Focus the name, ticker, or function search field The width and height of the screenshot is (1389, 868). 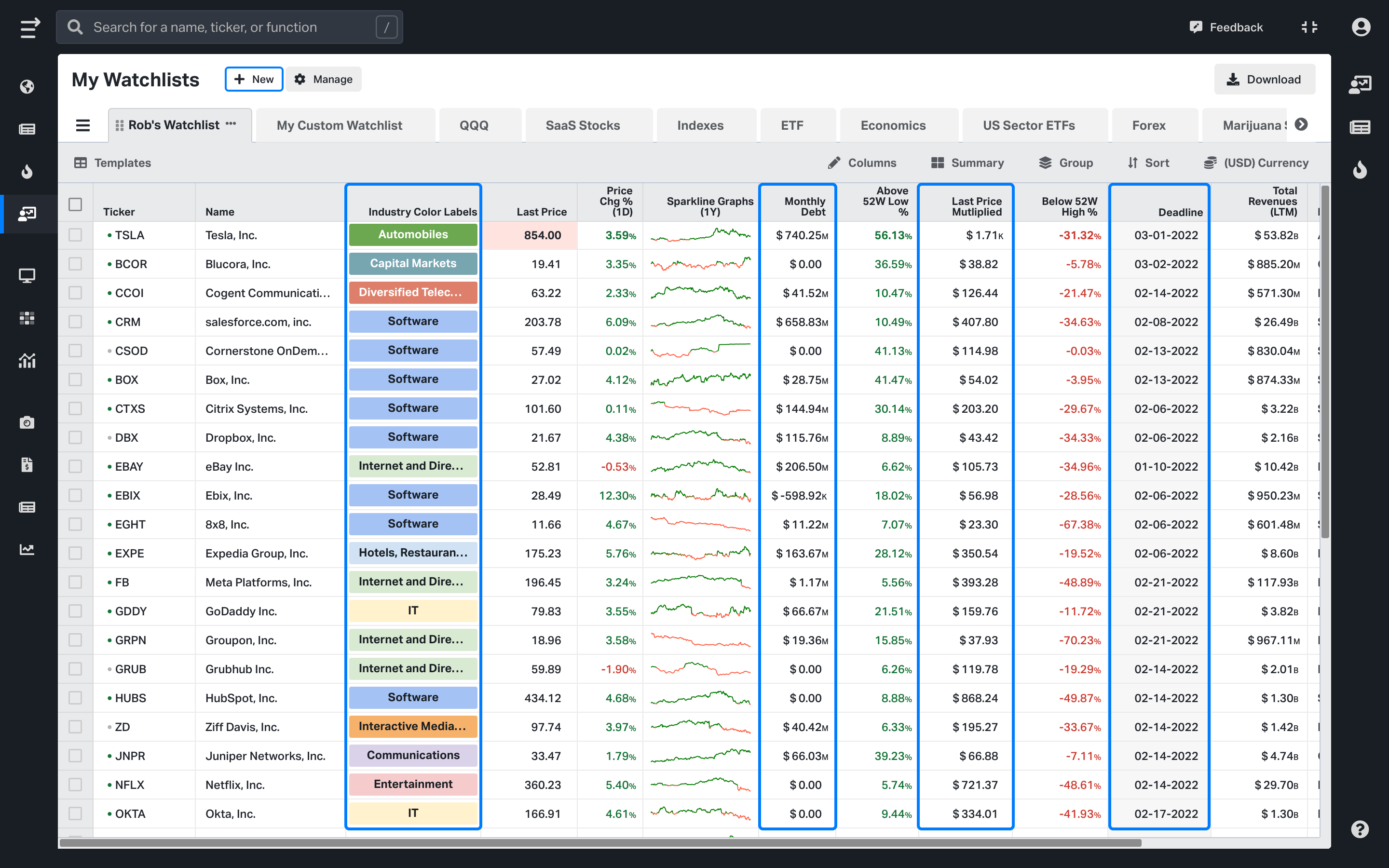[230, 27]
